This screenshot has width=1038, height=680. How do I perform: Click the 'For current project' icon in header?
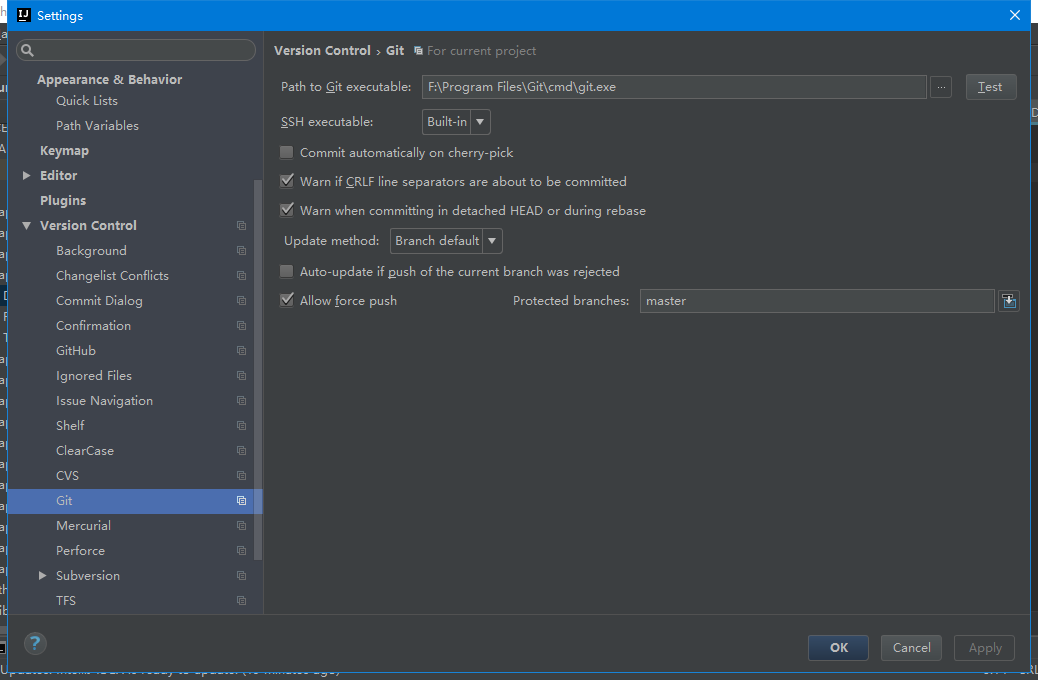click(x=418, y=51)
